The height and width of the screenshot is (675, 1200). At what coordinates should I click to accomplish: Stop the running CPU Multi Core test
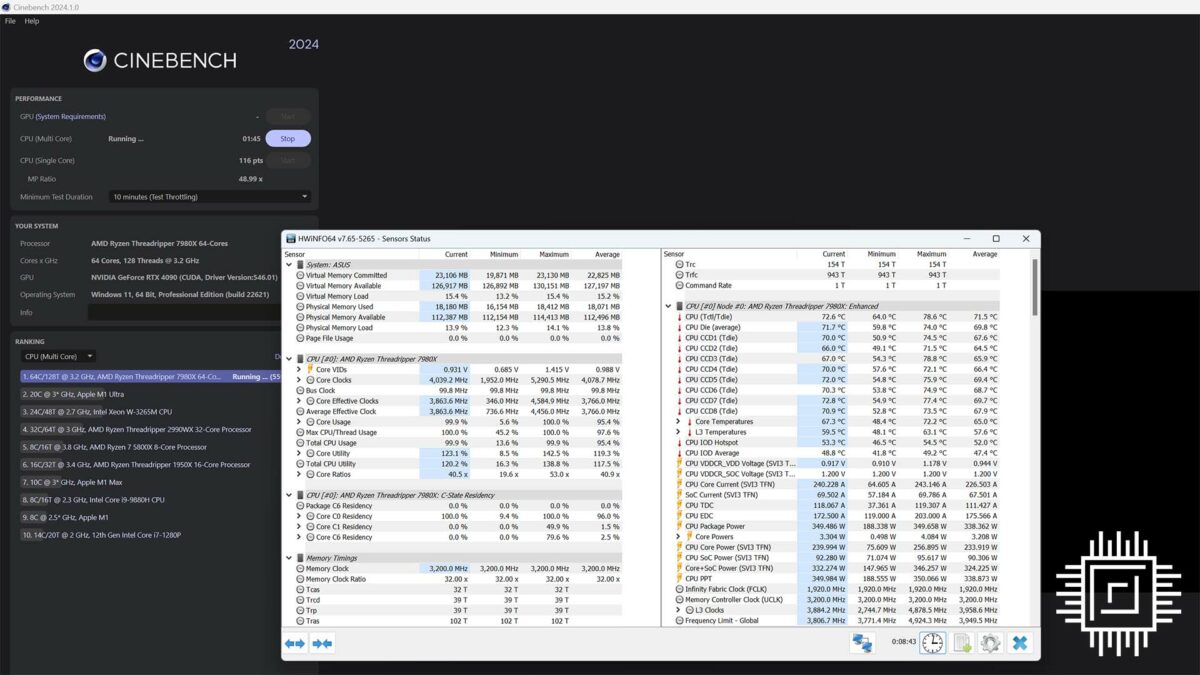[287, 139]
